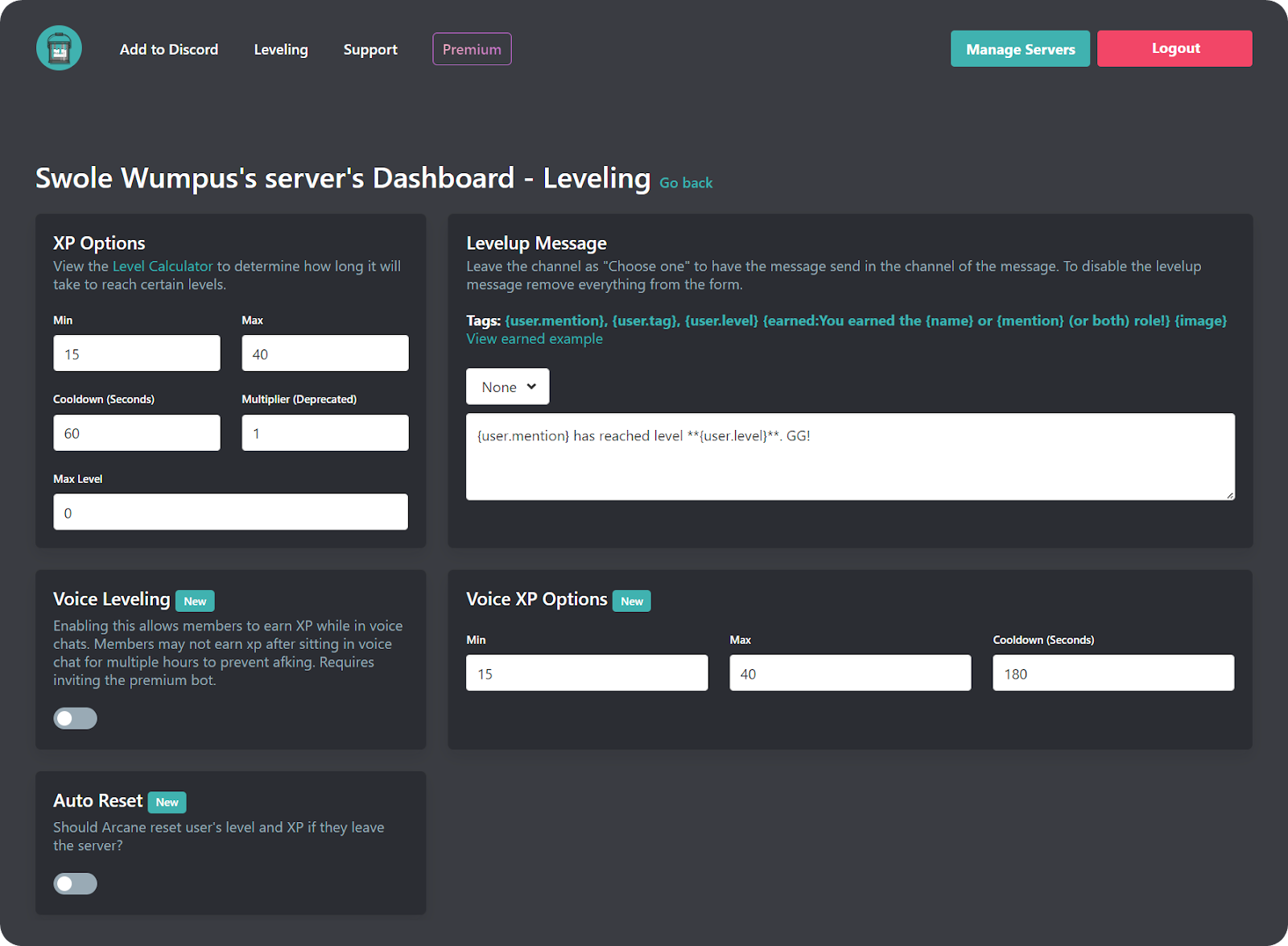Click View earned example

point(534,338)
